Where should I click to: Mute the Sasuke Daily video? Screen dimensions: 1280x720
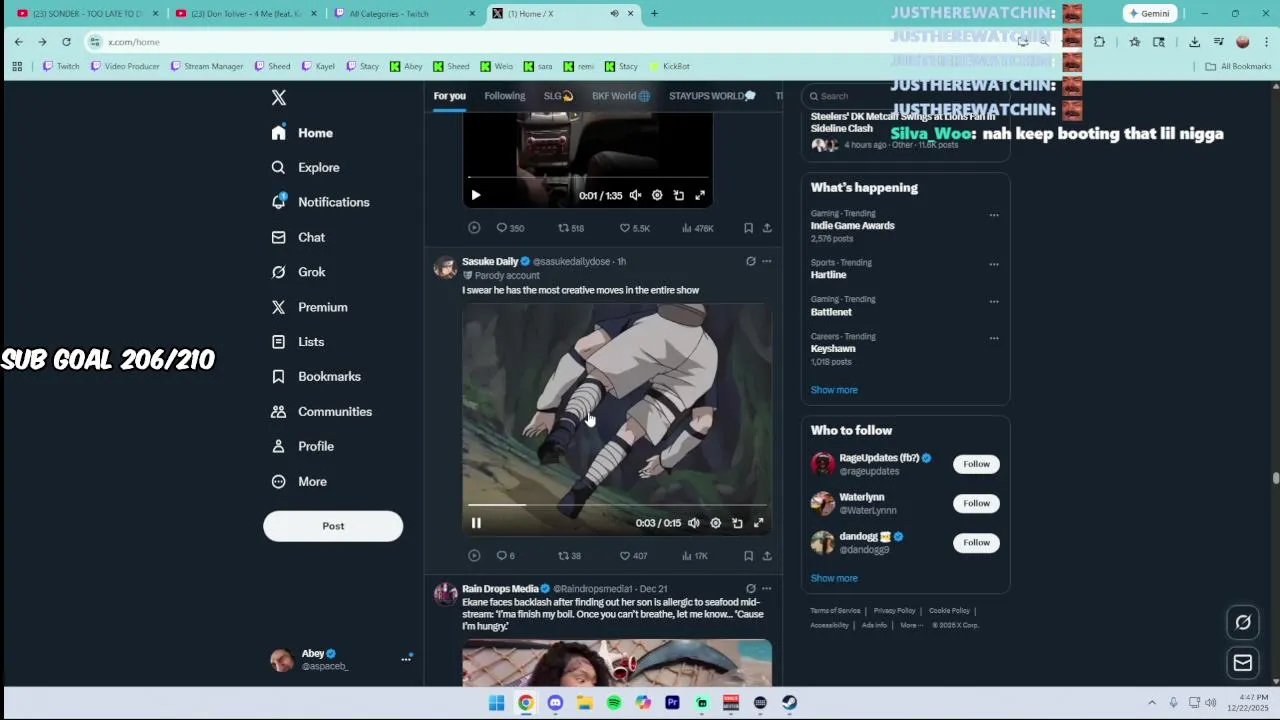[694, 523]
